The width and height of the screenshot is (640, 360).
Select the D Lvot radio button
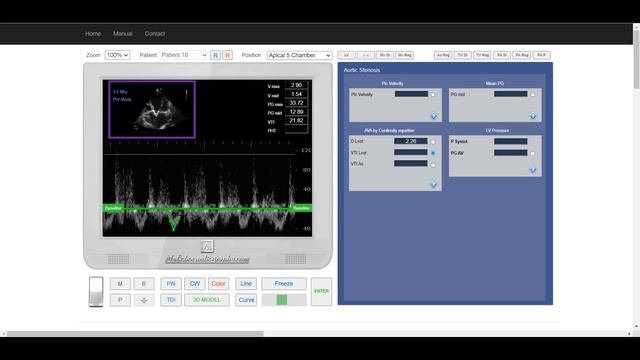tap(433, 142)
